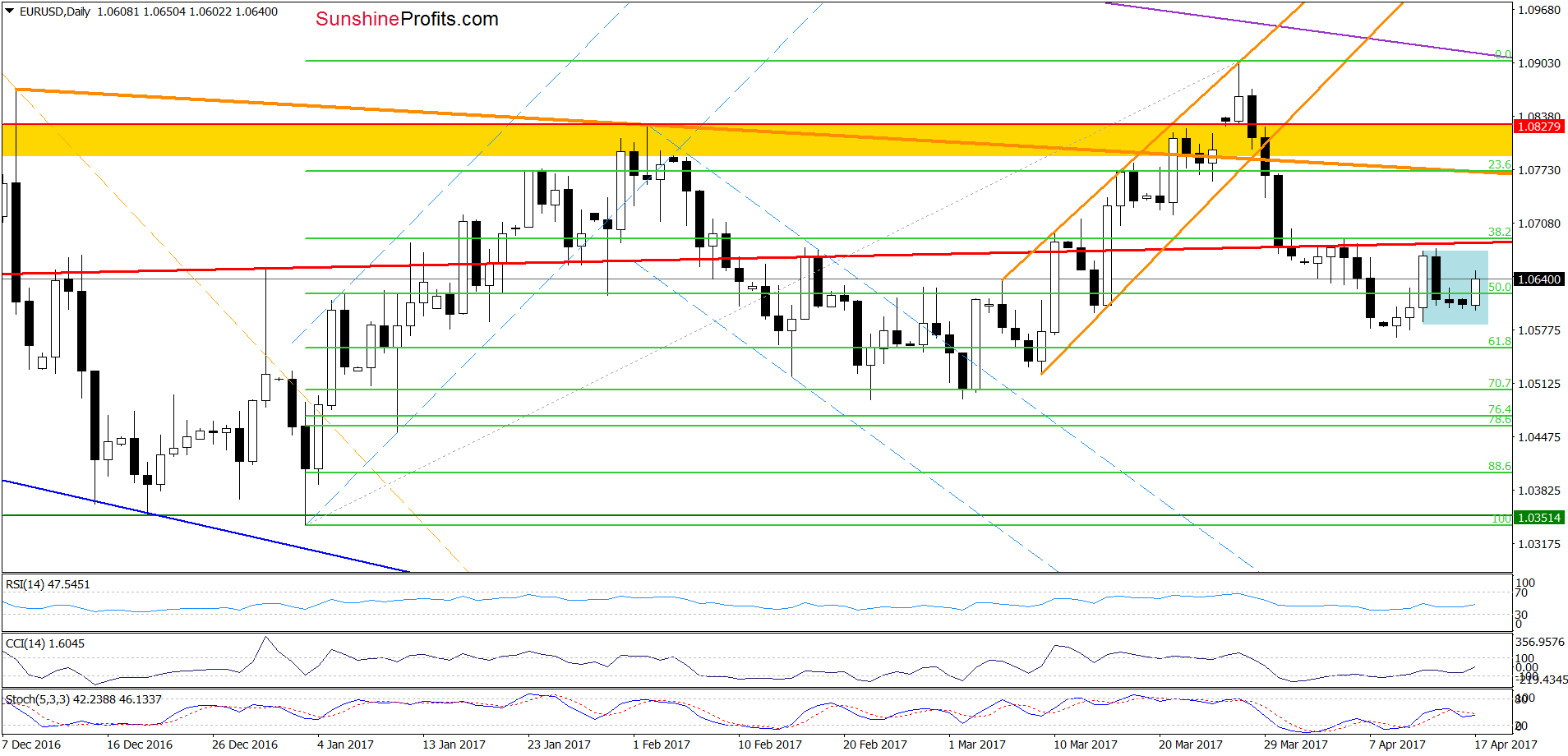Open the EURUSD,Daily chart menu arrow

[10, 12]
